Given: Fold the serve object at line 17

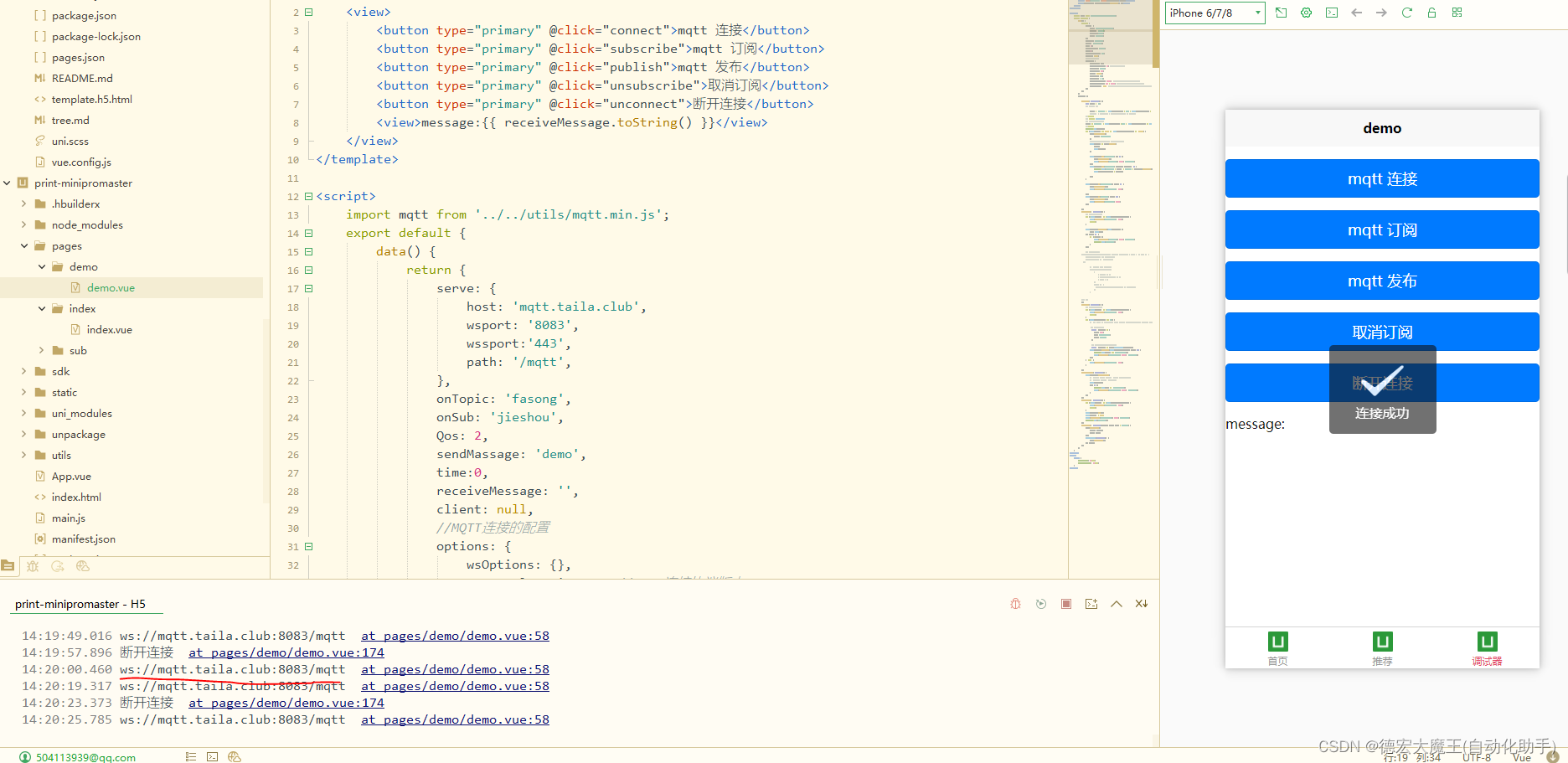Looking at the screenshot, I should coord(308,289).
